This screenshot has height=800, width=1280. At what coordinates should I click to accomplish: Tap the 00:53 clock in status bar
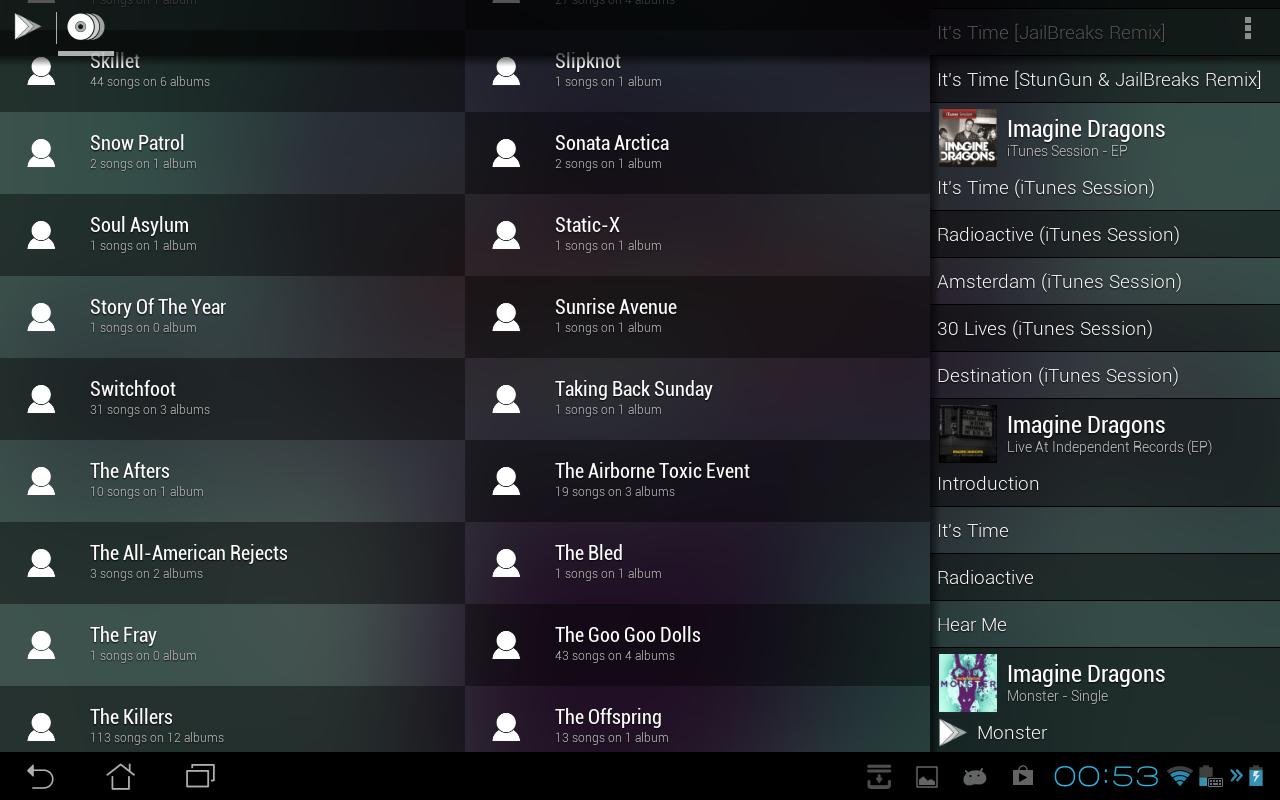click(1106, 777)
